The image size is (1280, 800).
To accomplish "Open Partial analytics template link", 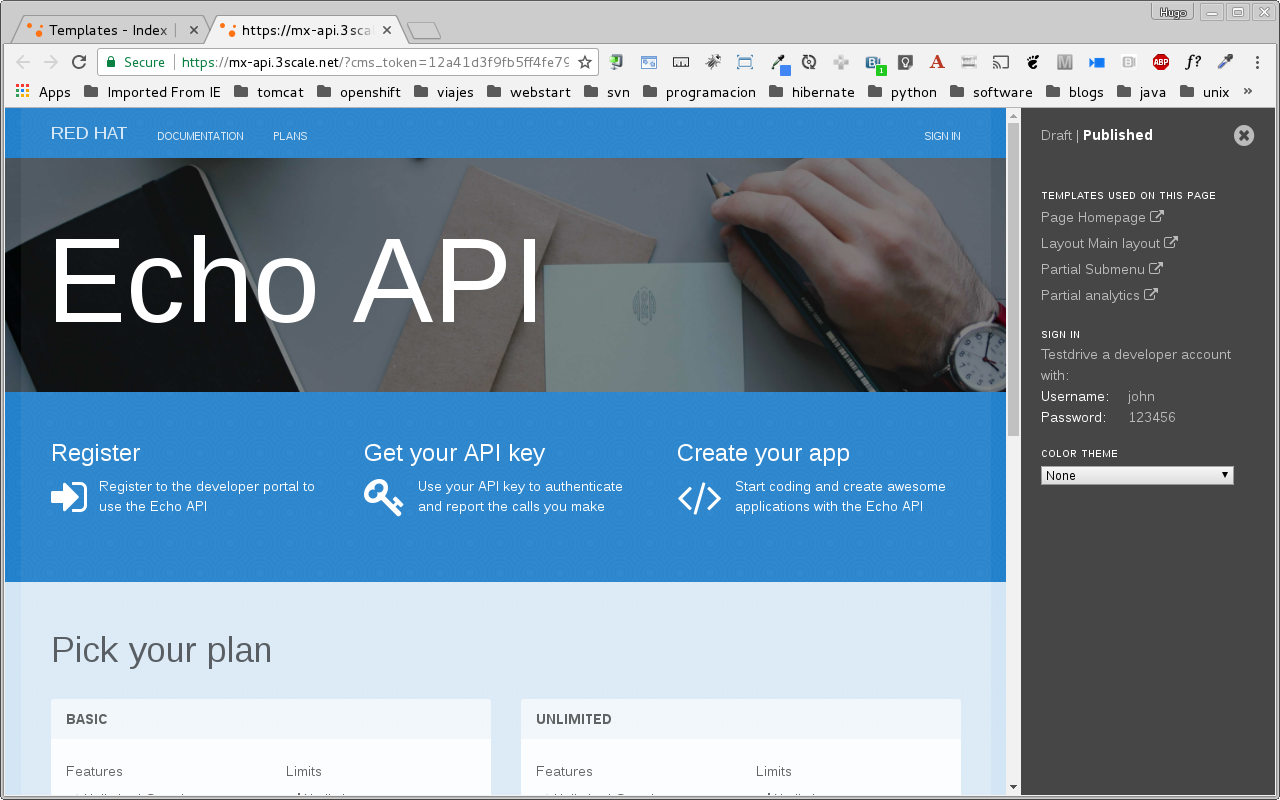I will pyautogui.click(x=1099, y=295).
